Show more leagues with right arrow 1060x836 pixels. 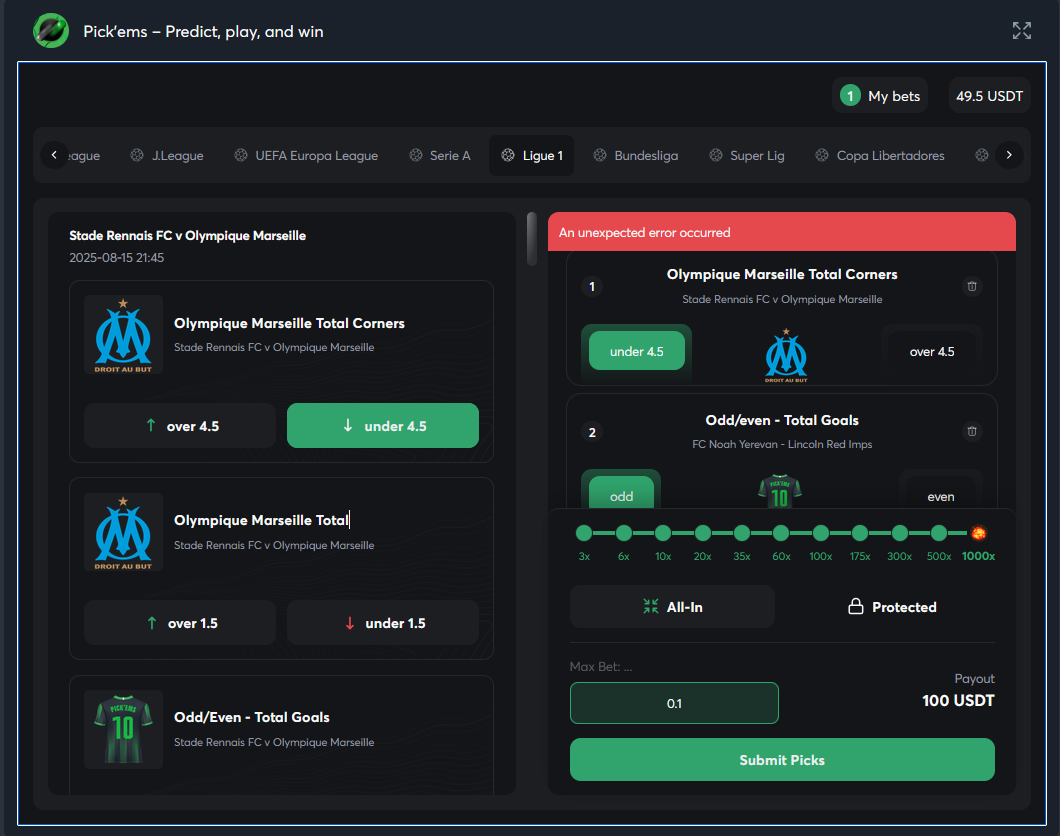(x=1009, y=155)
